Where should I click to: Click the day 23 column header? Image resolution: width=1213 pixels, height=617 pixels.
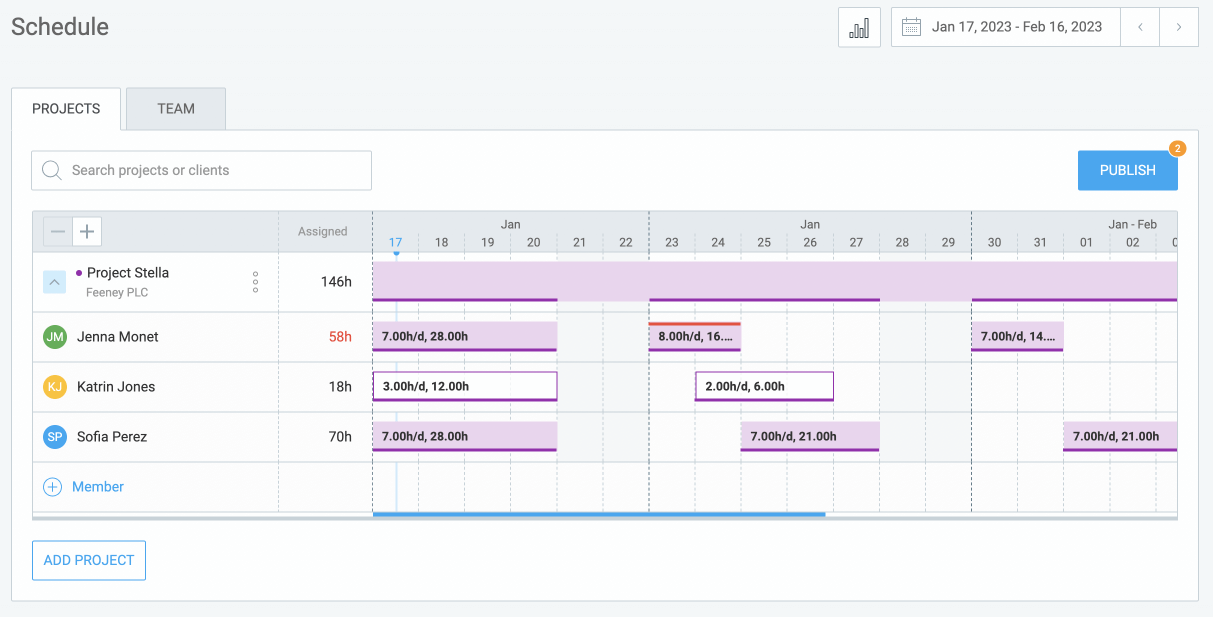coord(672,242)
